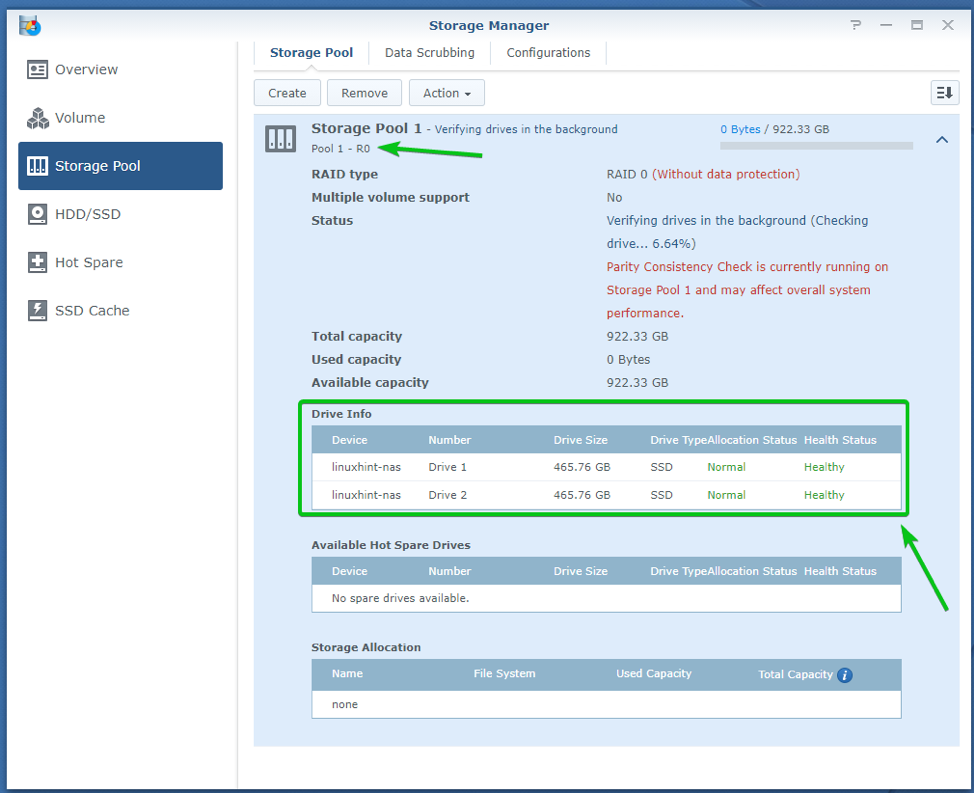Click the Volume cubes icon
This screenshot has height=793, width=974.
click(x=38, y=118)
